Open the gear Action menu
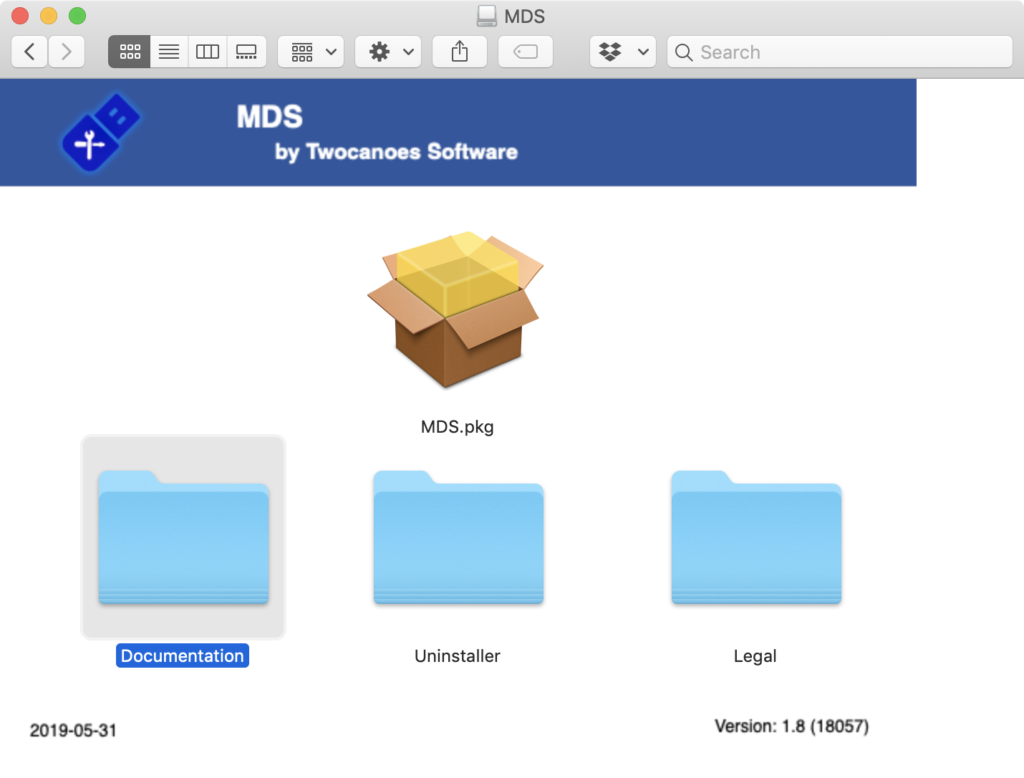Viewport: 1024px width, 778px height. pyautogui.click(x=389, y=52)
